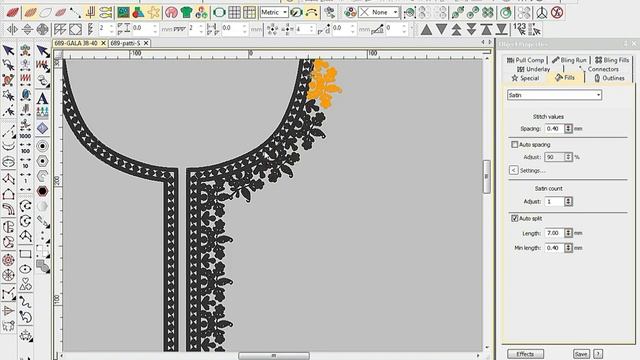Viewport: 640px width, 360px height.
Task: Select the arrow Select Object tool
Action: (x=8, y=50)
